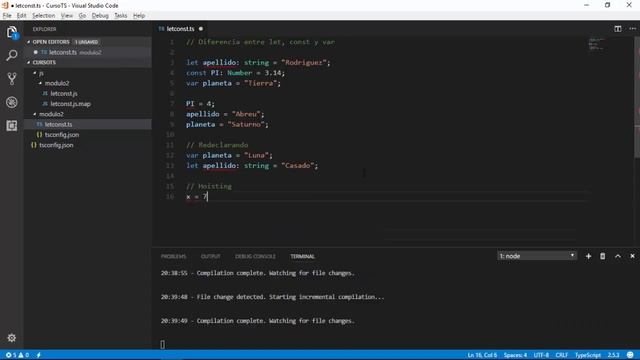Open the Help menu

click(x=139, y=16)
